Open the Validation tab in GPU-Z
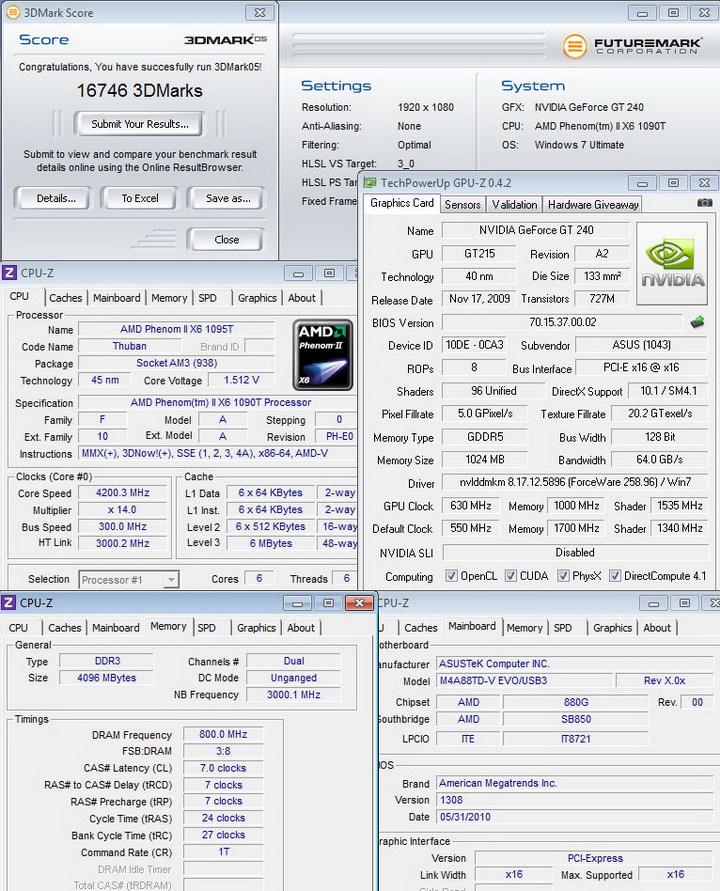This screenshot has width=720, height=891. point(514,205)
